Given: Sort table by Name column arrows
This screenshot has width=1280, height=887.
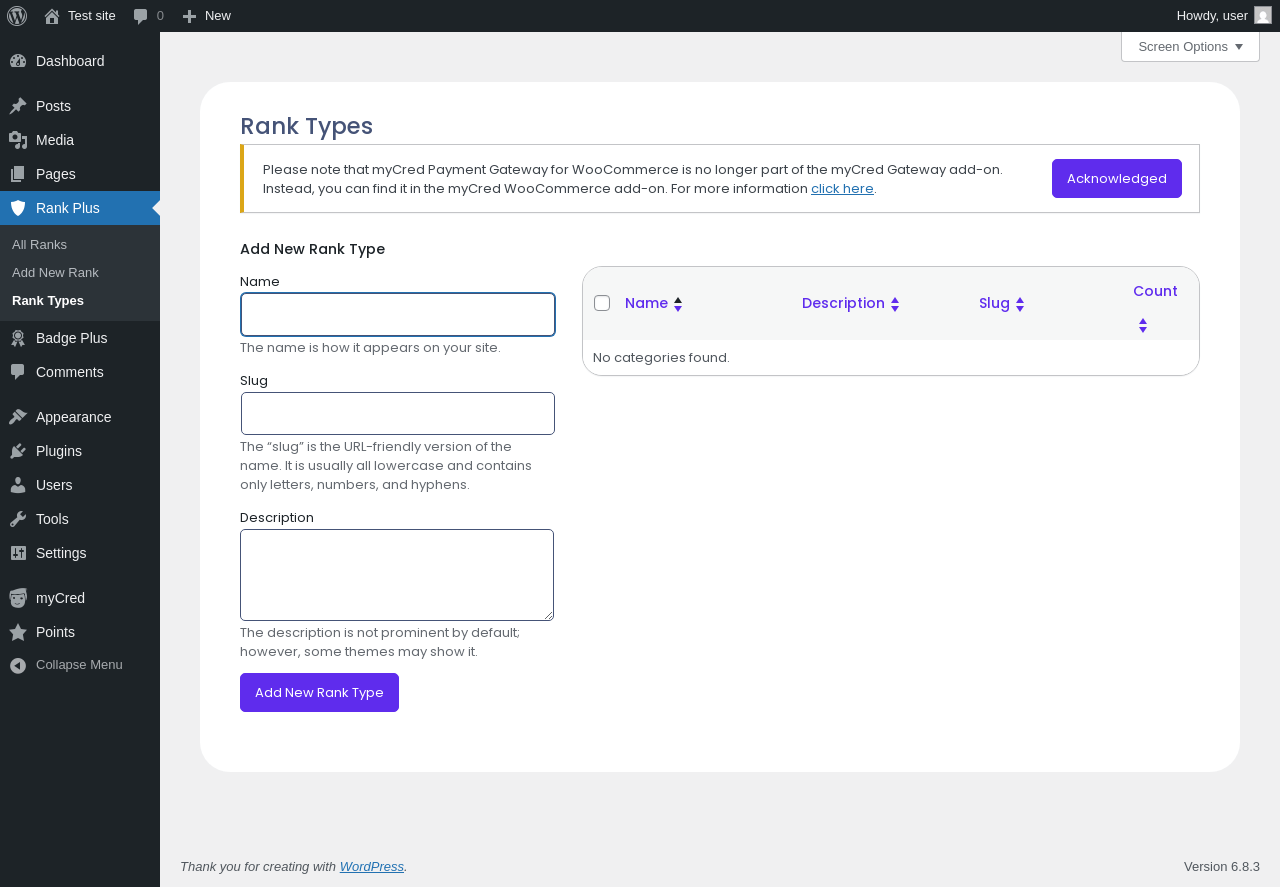Looking at the screenshot, I should [678, 304].
